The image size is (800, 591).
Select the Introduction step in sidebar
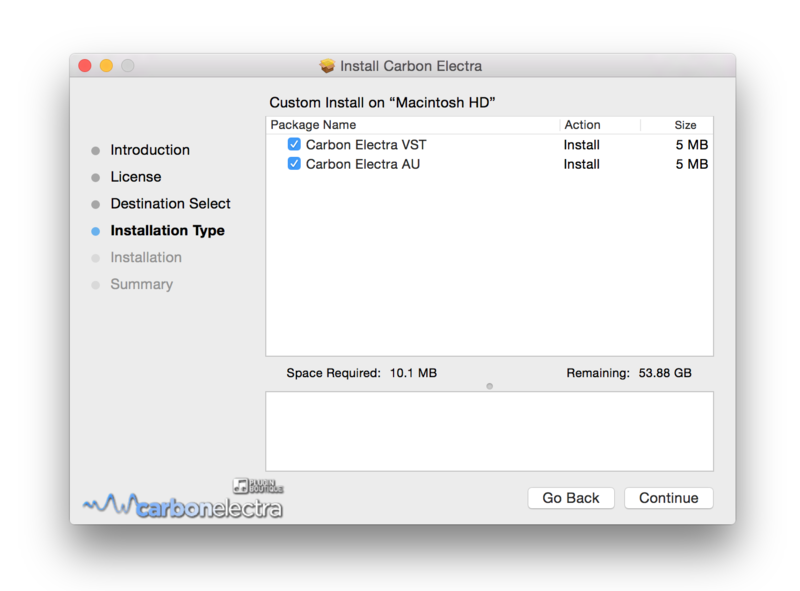pyautogui.click(x=150, y=150)
